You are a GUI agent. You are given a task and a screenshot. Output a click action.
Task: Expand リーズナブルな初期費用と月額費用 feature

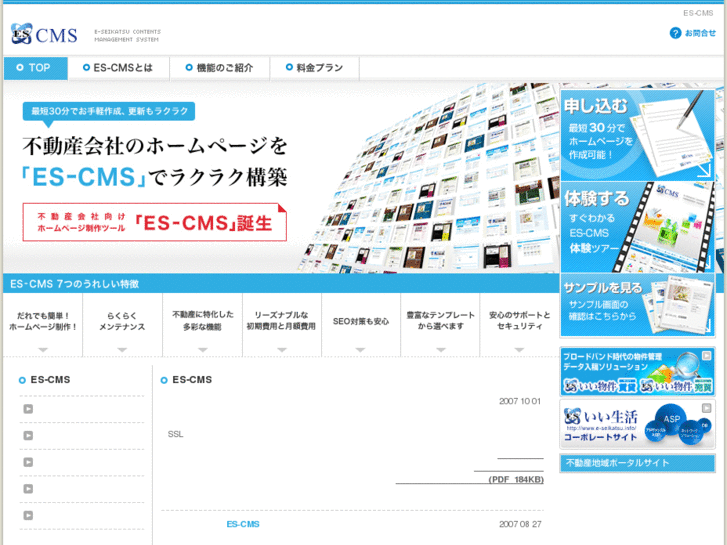pos(281,325)
